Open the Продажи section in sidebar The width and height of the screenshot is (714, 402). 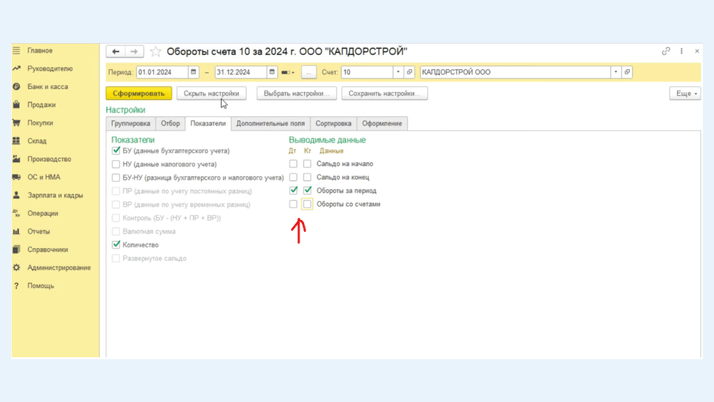tap(41, 105)
